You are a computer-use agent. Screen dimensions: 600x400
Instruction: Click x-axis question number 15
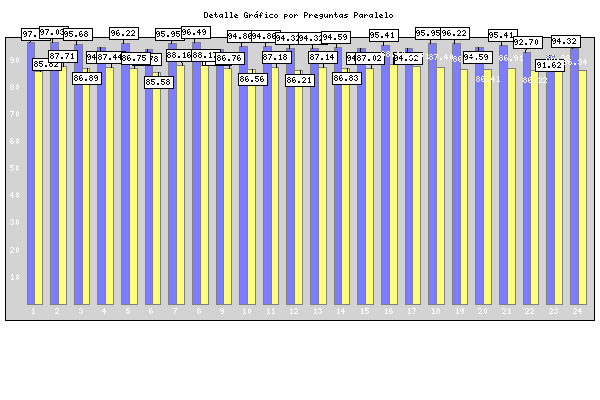click(x=365, y=311)
